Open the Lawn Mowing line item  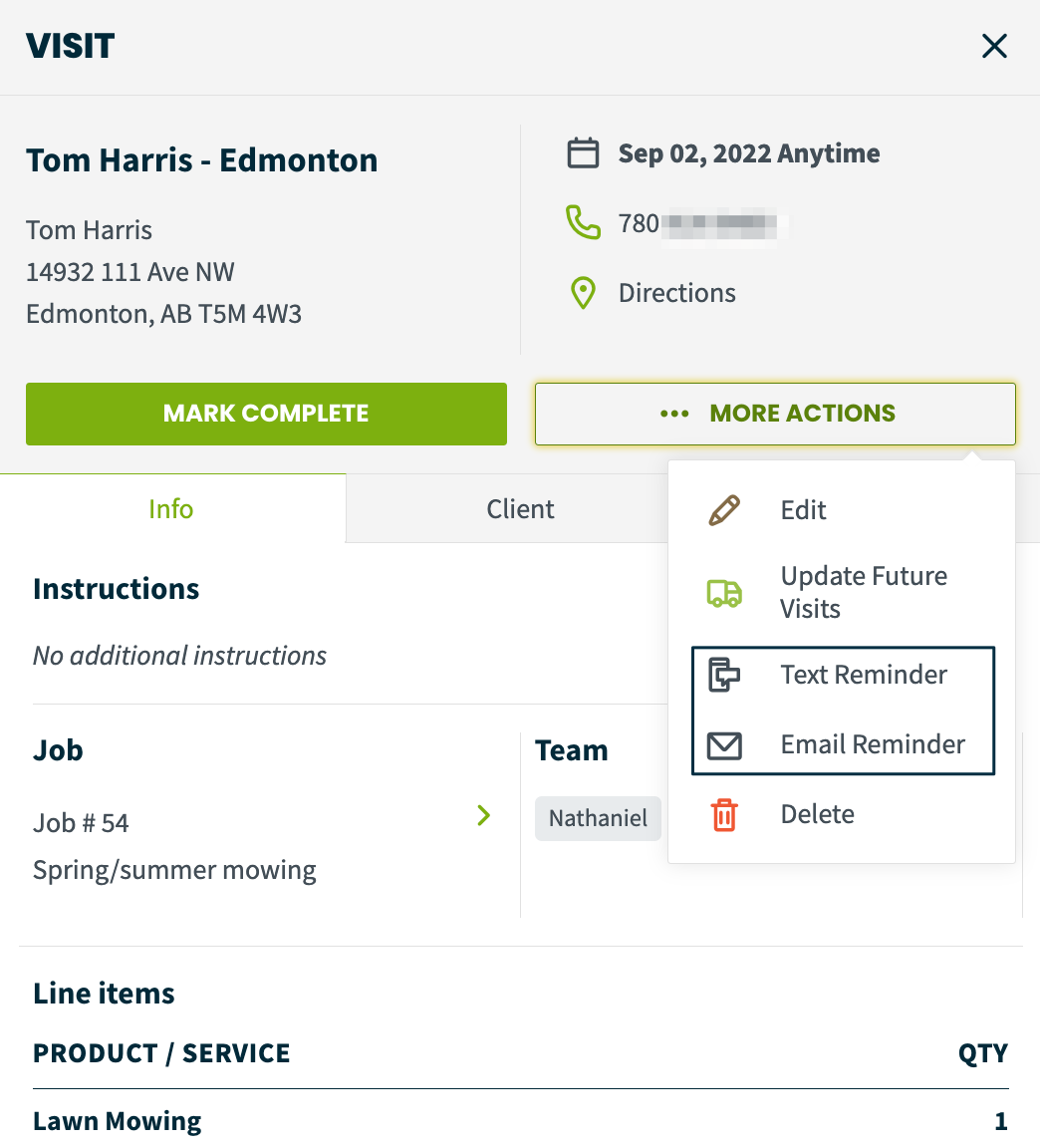[x=118, y=1121]
